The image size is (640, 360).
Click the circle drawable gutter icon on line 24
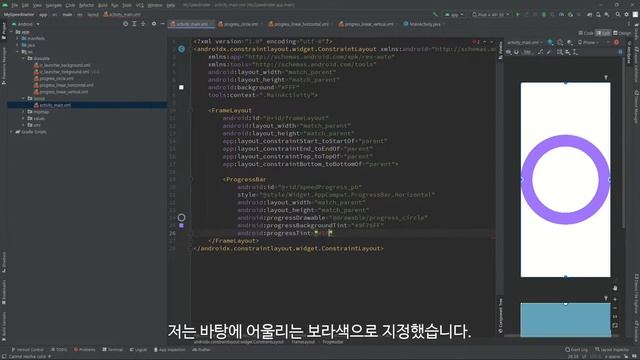pyautogui.click(x=182, y=218)
